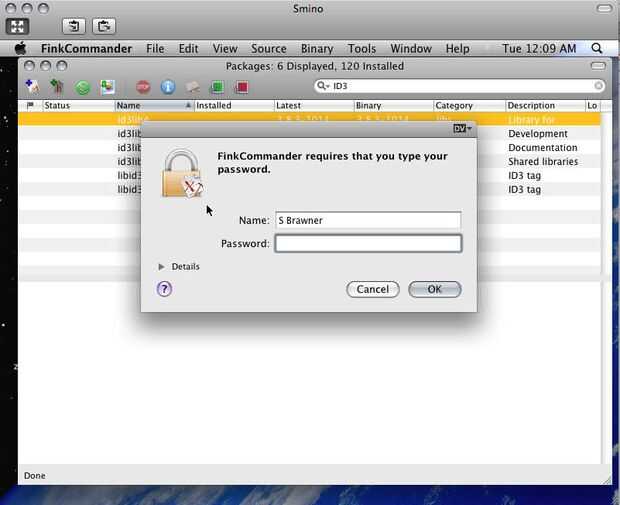Click the Cancel button

pyautogui.click(x=372, y=289)
